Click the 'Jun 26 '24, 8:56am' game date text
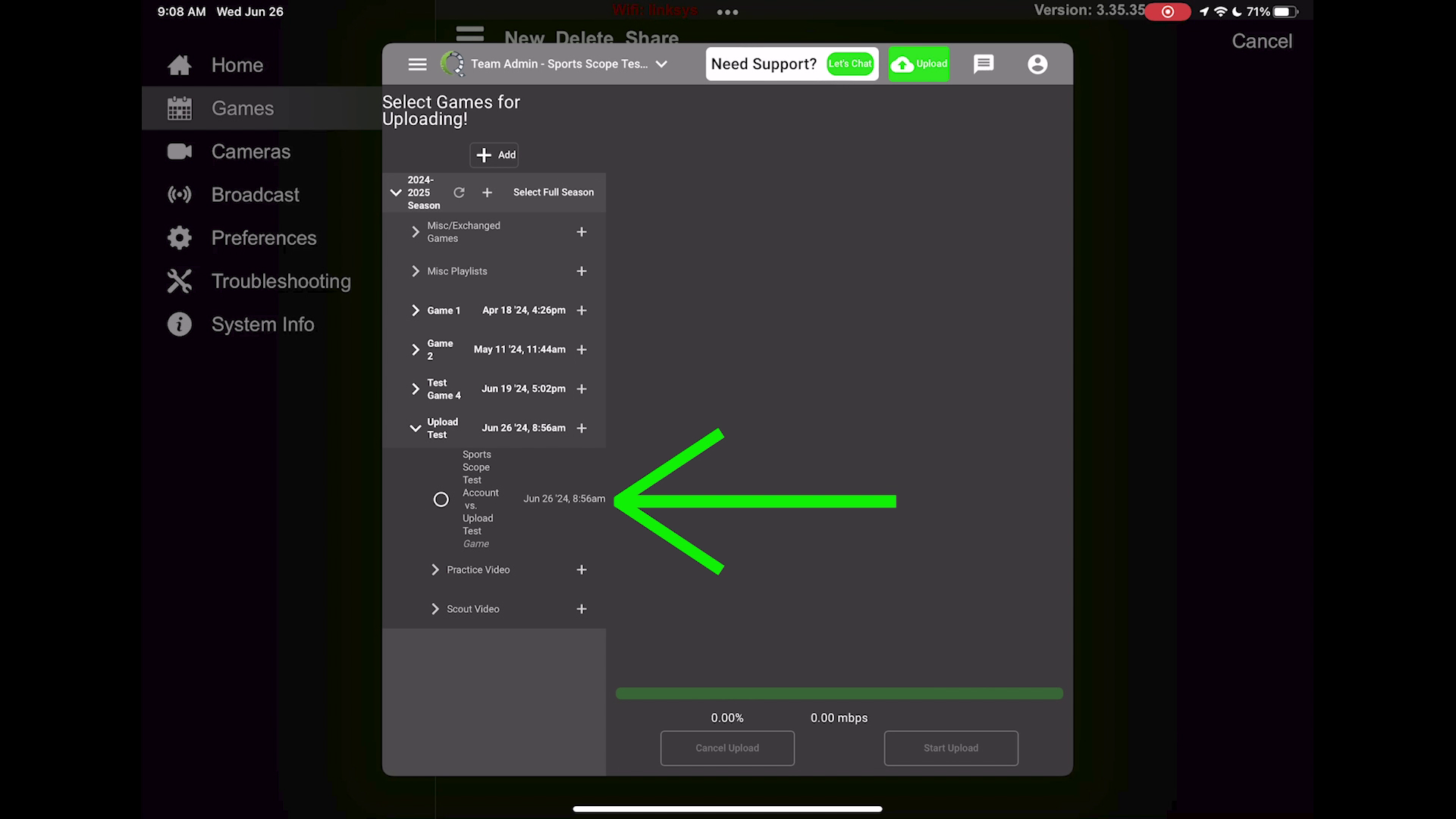 pyautogui.click(x=564, y=499)
